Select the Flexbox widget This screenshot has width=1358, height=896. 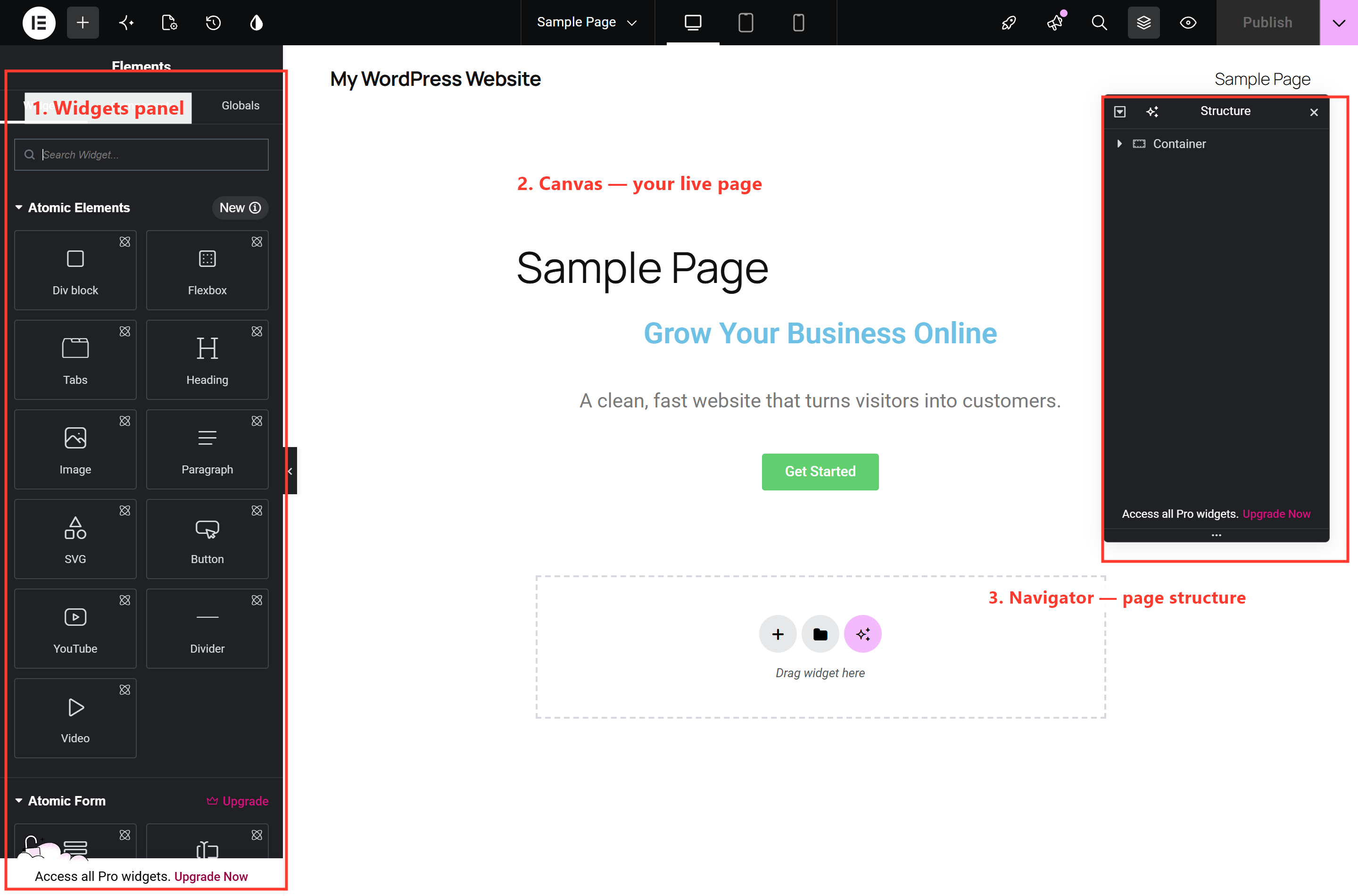[207, 270]
